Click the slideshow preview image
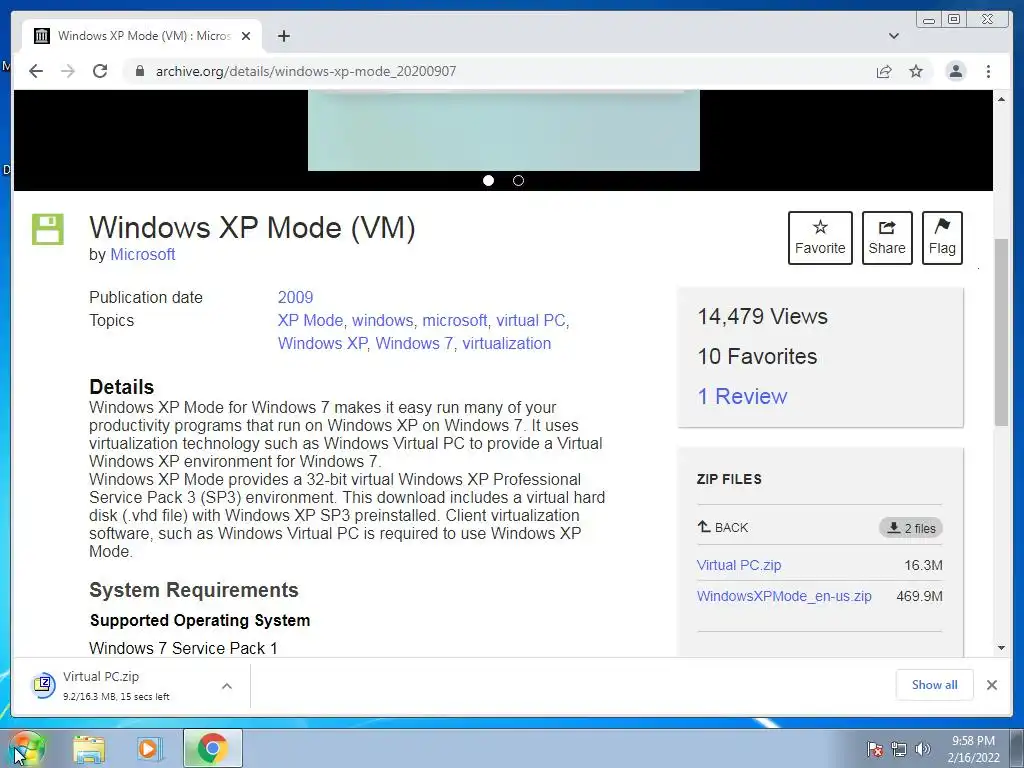The image size is (1024, 768). pos(504,131)
